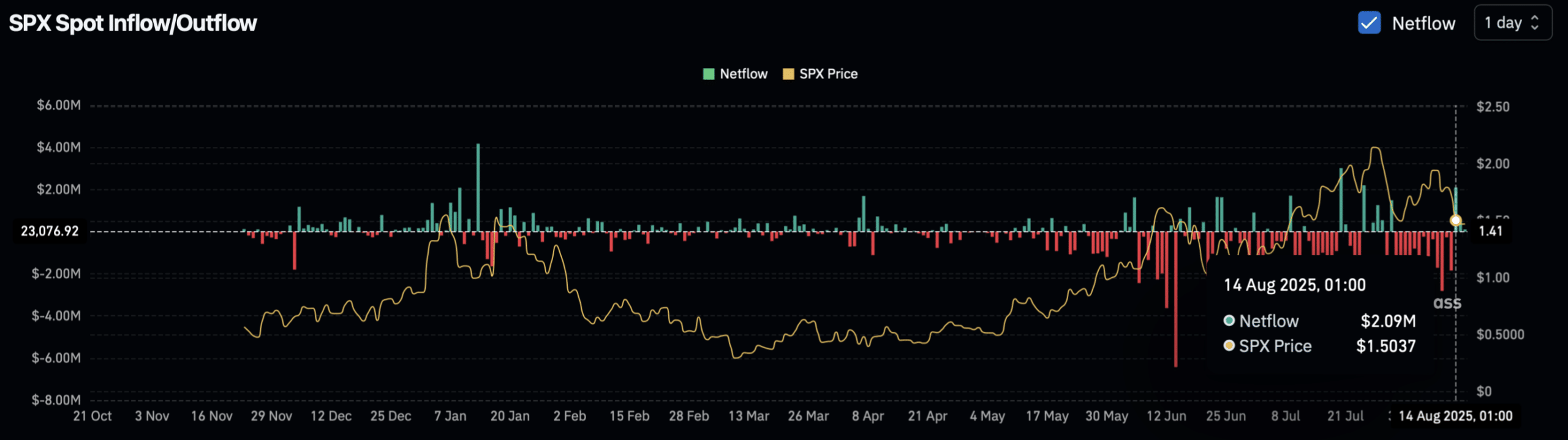Toggle the green Netflow legend swatch
The width and height of the screenshot is (1568, 440).
(709, 74)
